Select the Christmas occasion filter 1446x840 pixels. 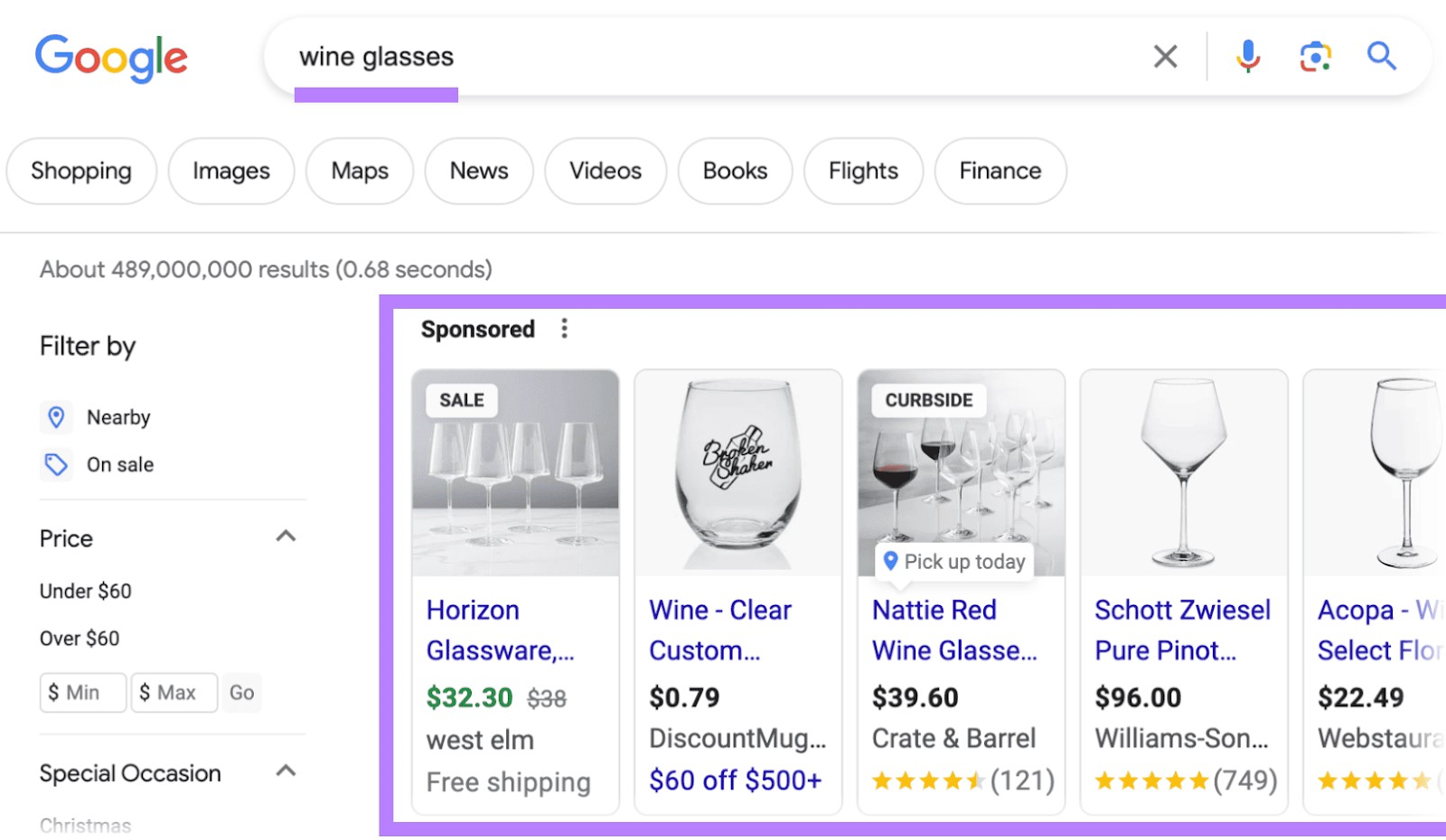tap(85, 824)
